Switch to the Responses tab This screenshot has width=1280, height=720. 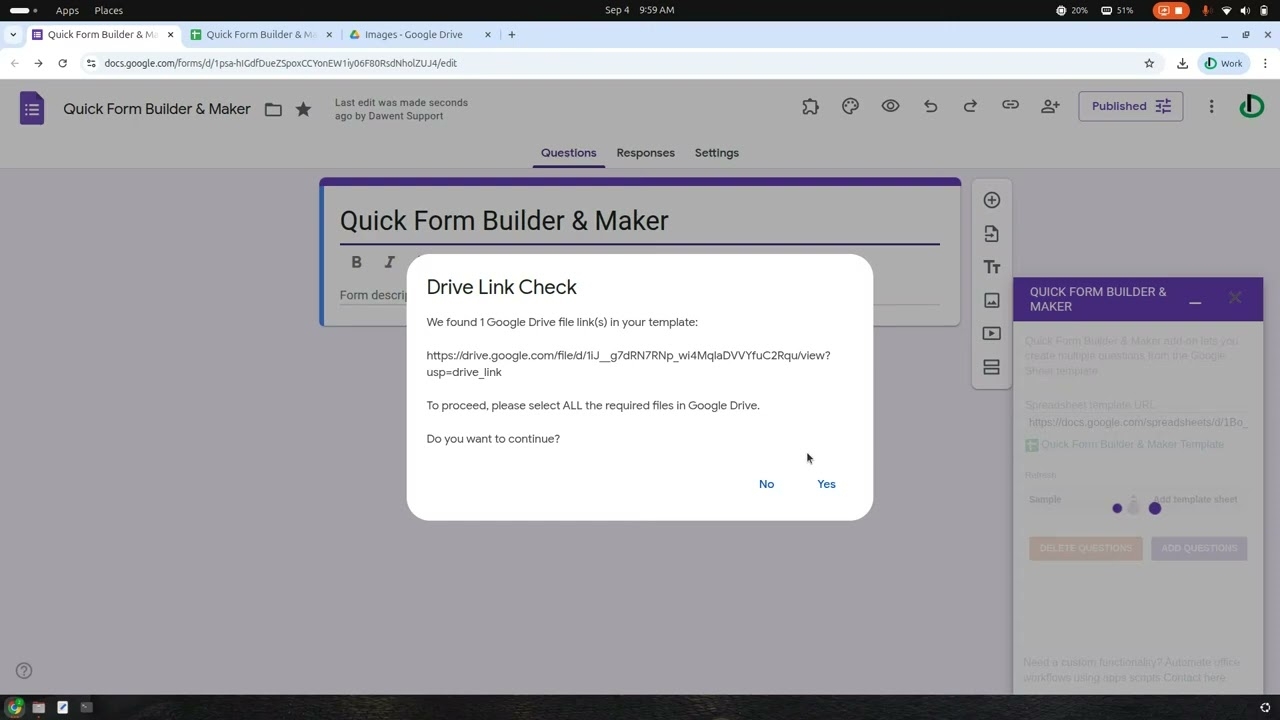645,153
